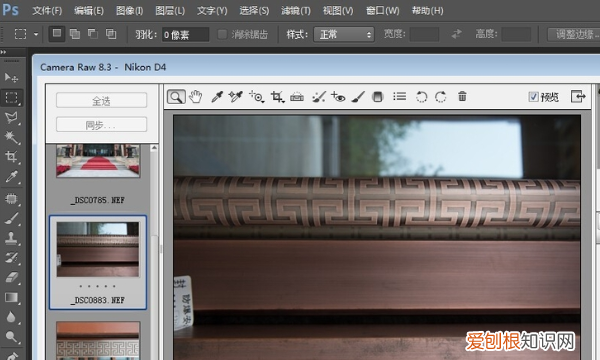Click the filmstrip vertical scrollbar
The width and height of the screenshot is (600, 360).
coord(154,252)
